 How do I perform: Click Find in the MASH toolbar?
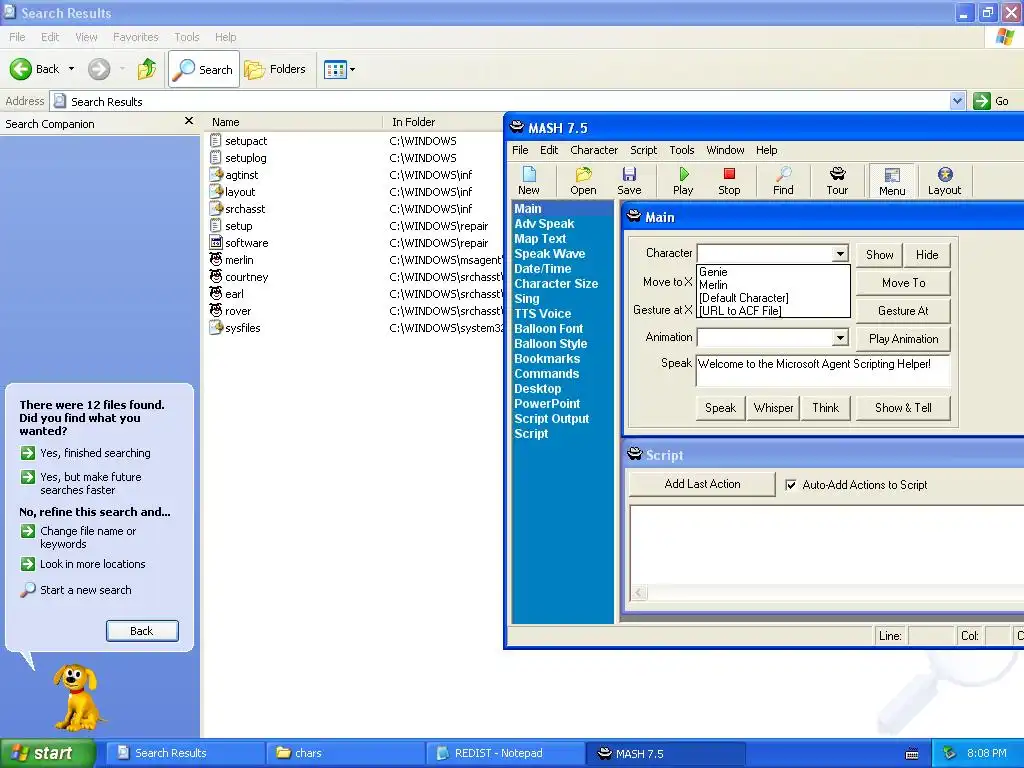783,180
